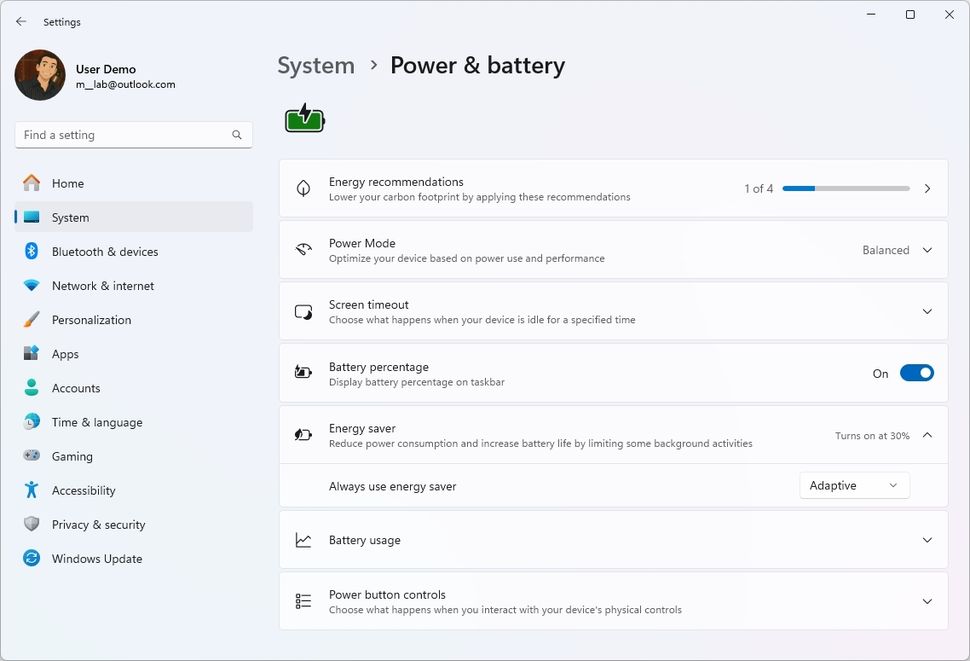The width and height of the screenshot is (970, 661).
Task: Click the back arrow button
Action: (20, 21)
